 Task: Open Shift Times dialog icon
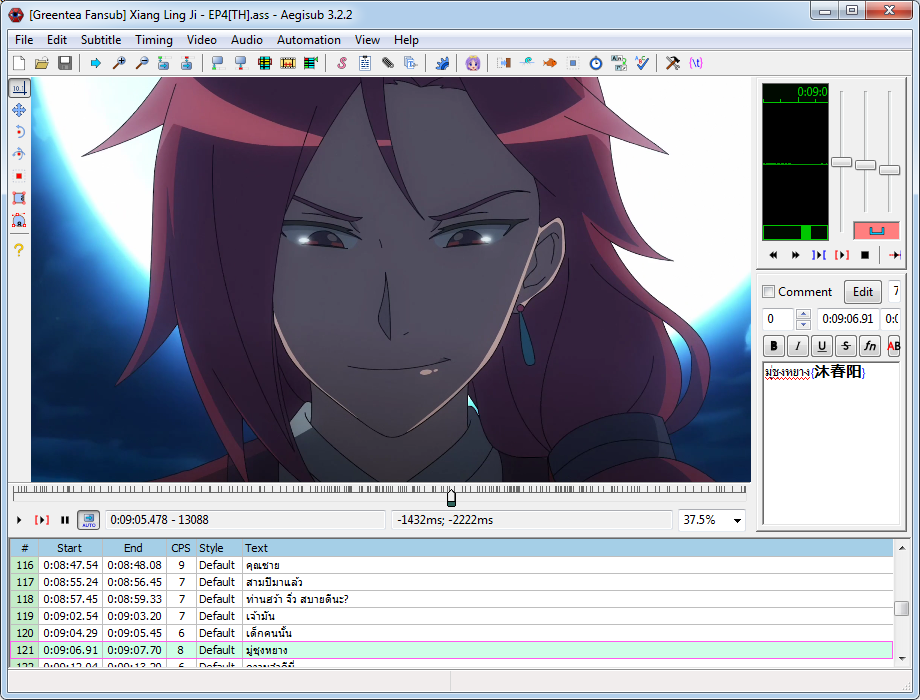pos(503,63)
